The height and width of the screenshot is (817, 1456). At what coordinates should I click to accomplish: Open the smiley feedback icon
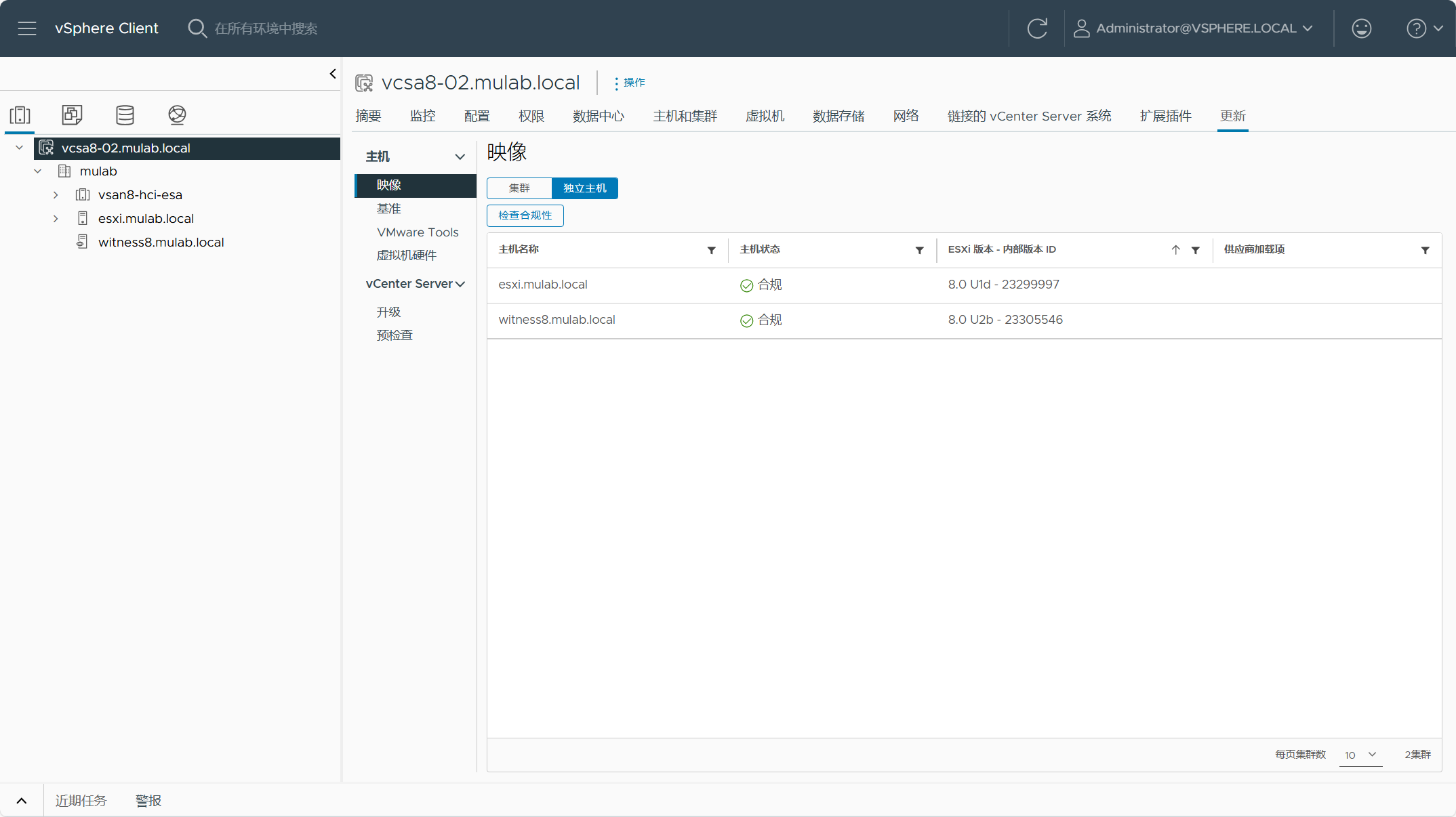(1361, 28)
